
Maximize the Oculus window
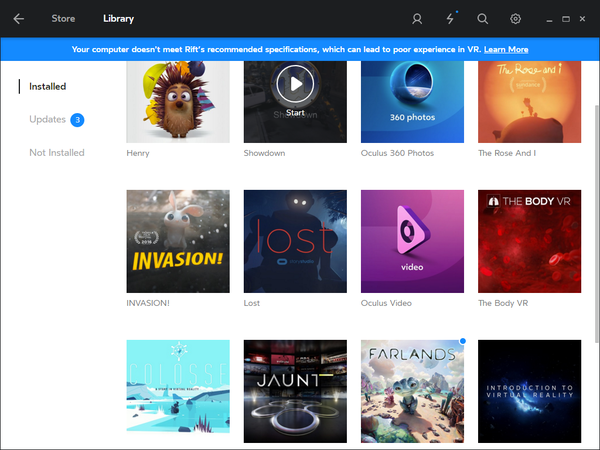pyautogui.click(x=566, y=19)
